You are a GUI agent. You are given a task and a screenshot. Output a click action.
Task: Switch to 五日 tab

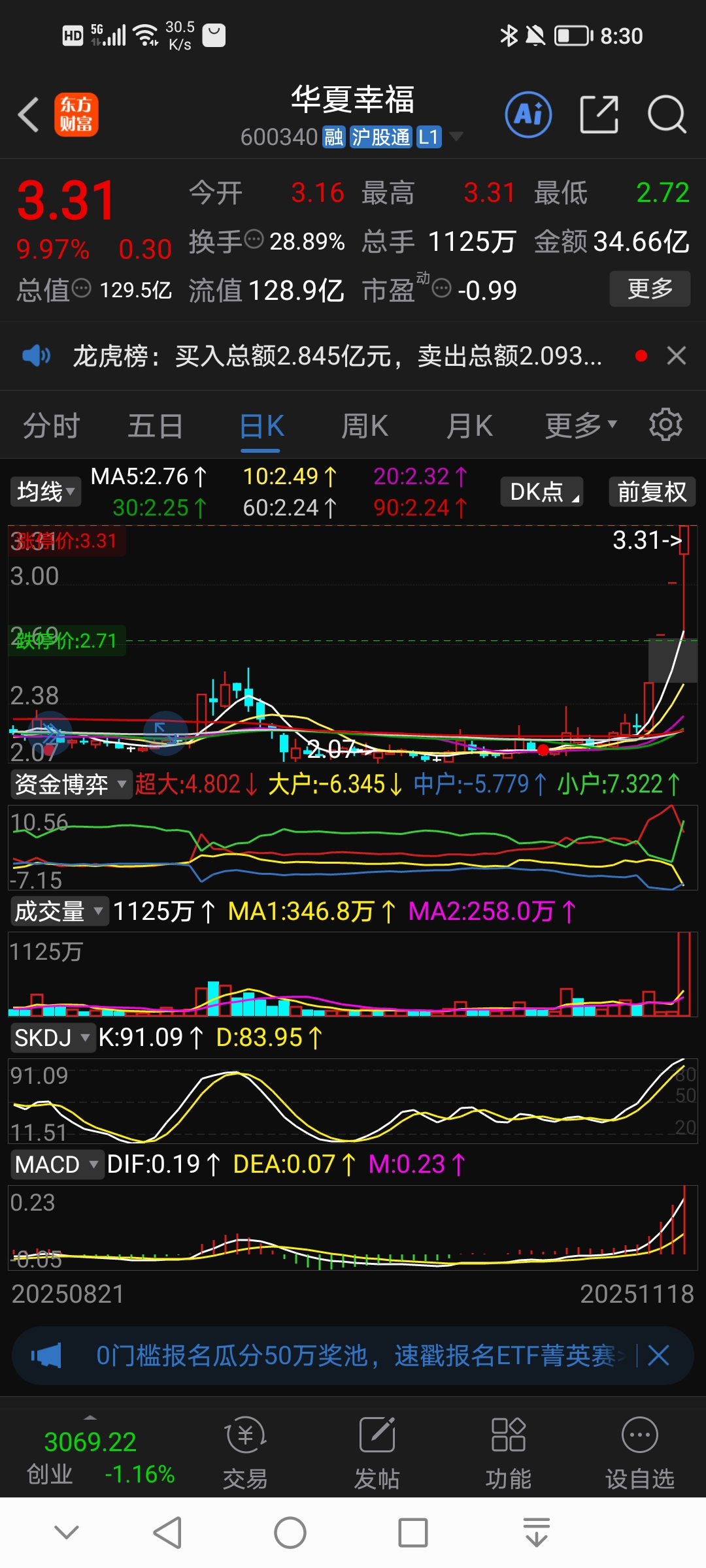tap(155, 426)
